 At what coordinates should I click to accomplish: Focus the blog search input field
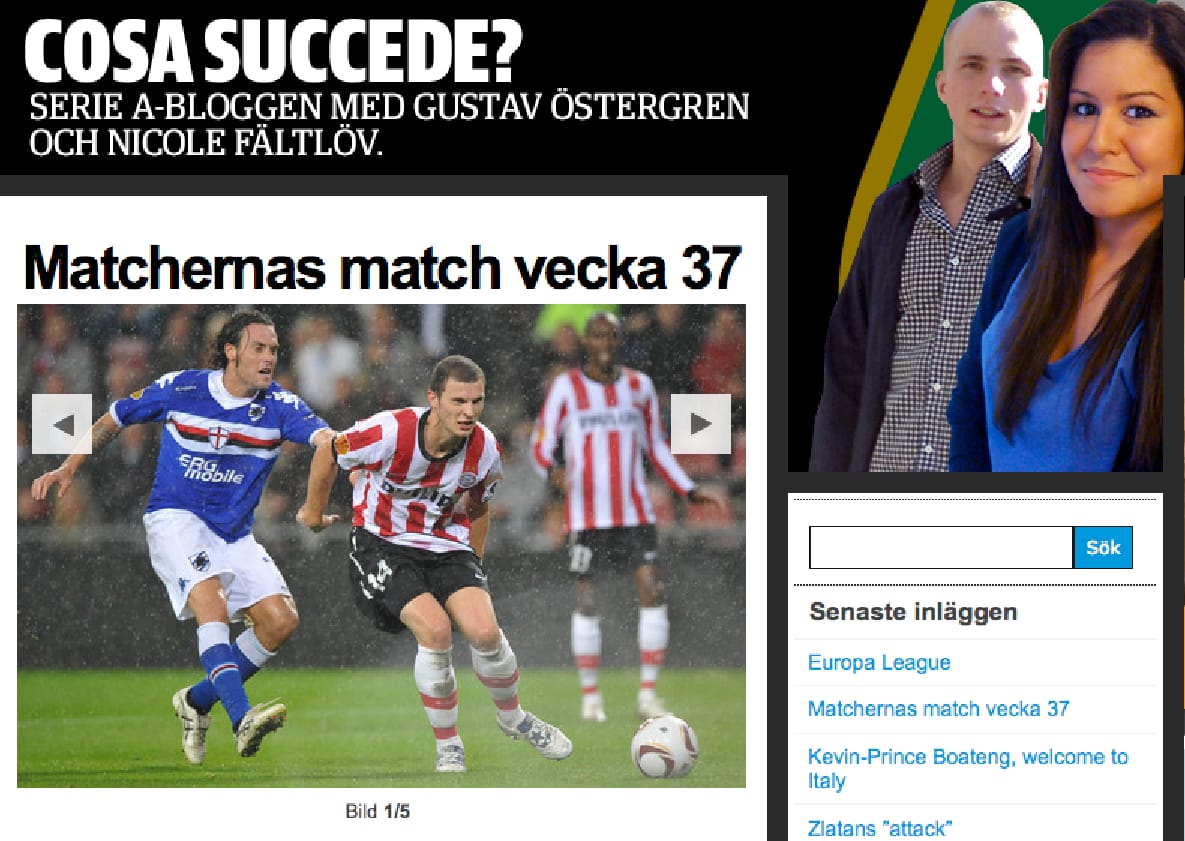click(x=941, y=547)
